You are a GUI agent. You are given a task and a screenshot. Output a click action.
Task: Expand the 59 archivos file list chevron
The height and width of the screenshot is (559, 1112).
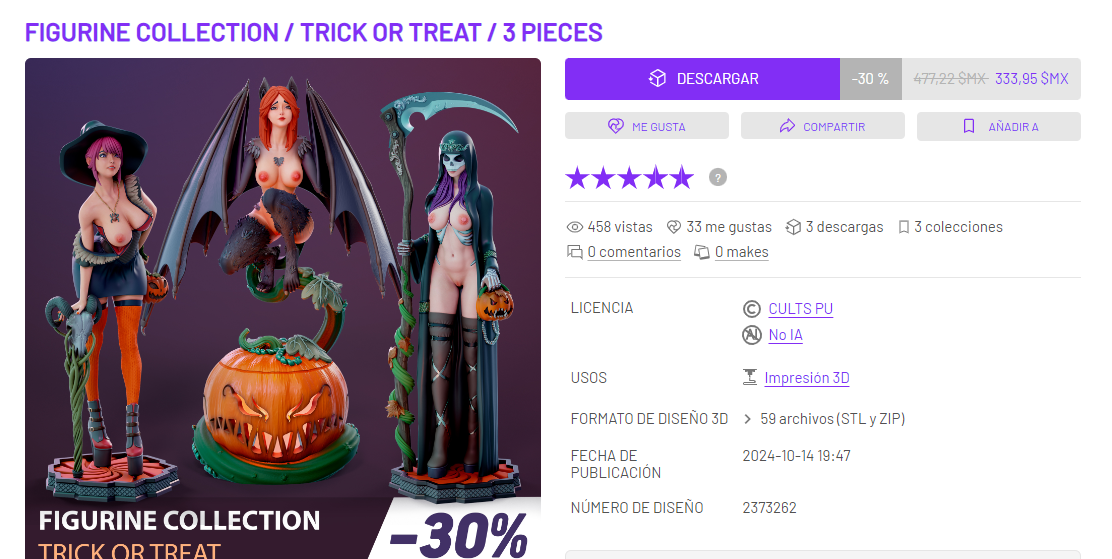(x=747, y=419)
